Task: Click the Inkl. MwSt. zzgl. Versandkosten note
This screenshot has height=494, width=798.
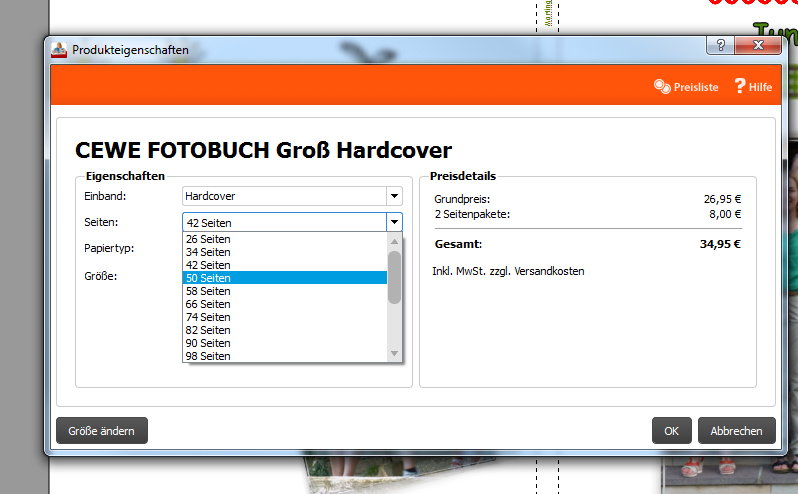Action: click(508, 271)
